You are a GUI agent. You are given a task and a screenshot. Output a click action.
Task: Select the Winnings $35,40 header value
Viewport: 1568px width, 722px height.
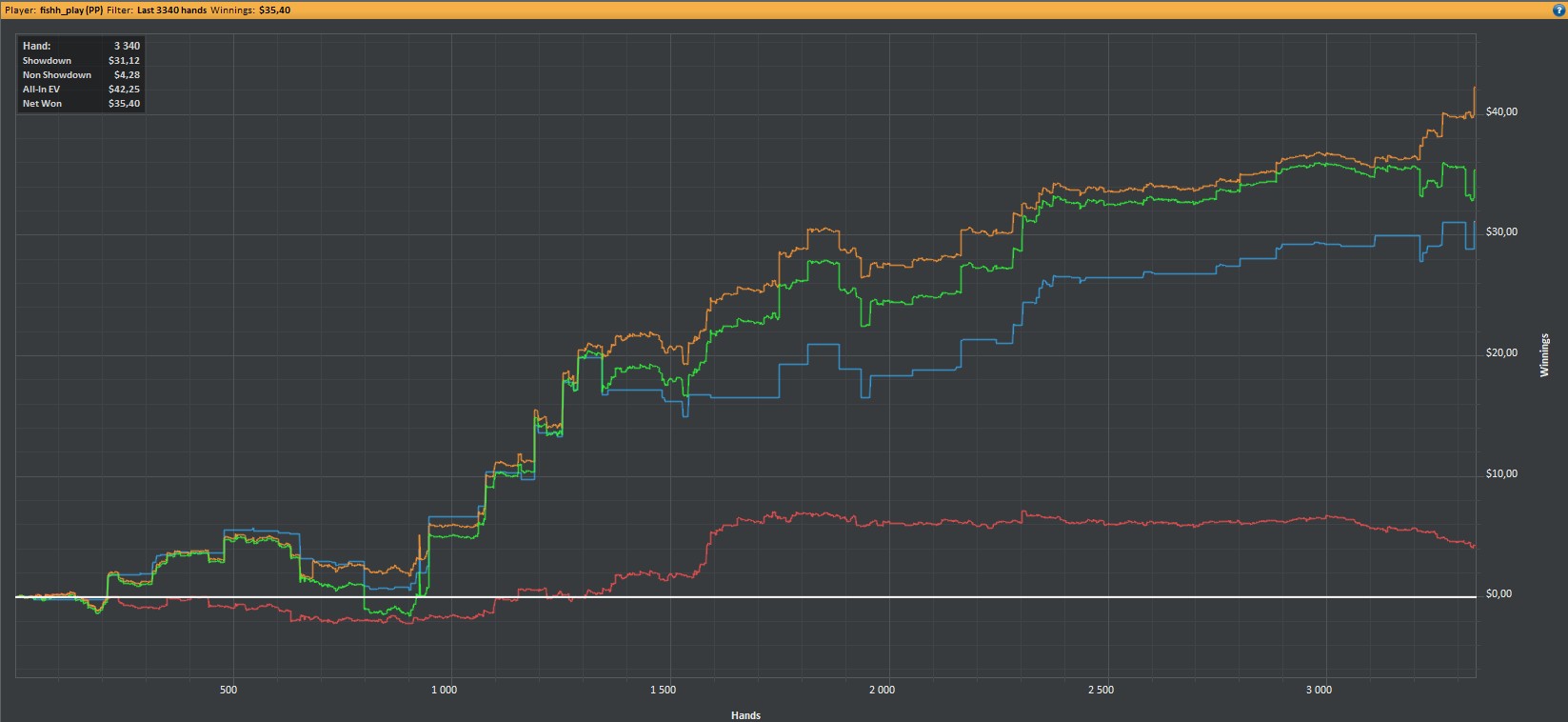point(275,10)
